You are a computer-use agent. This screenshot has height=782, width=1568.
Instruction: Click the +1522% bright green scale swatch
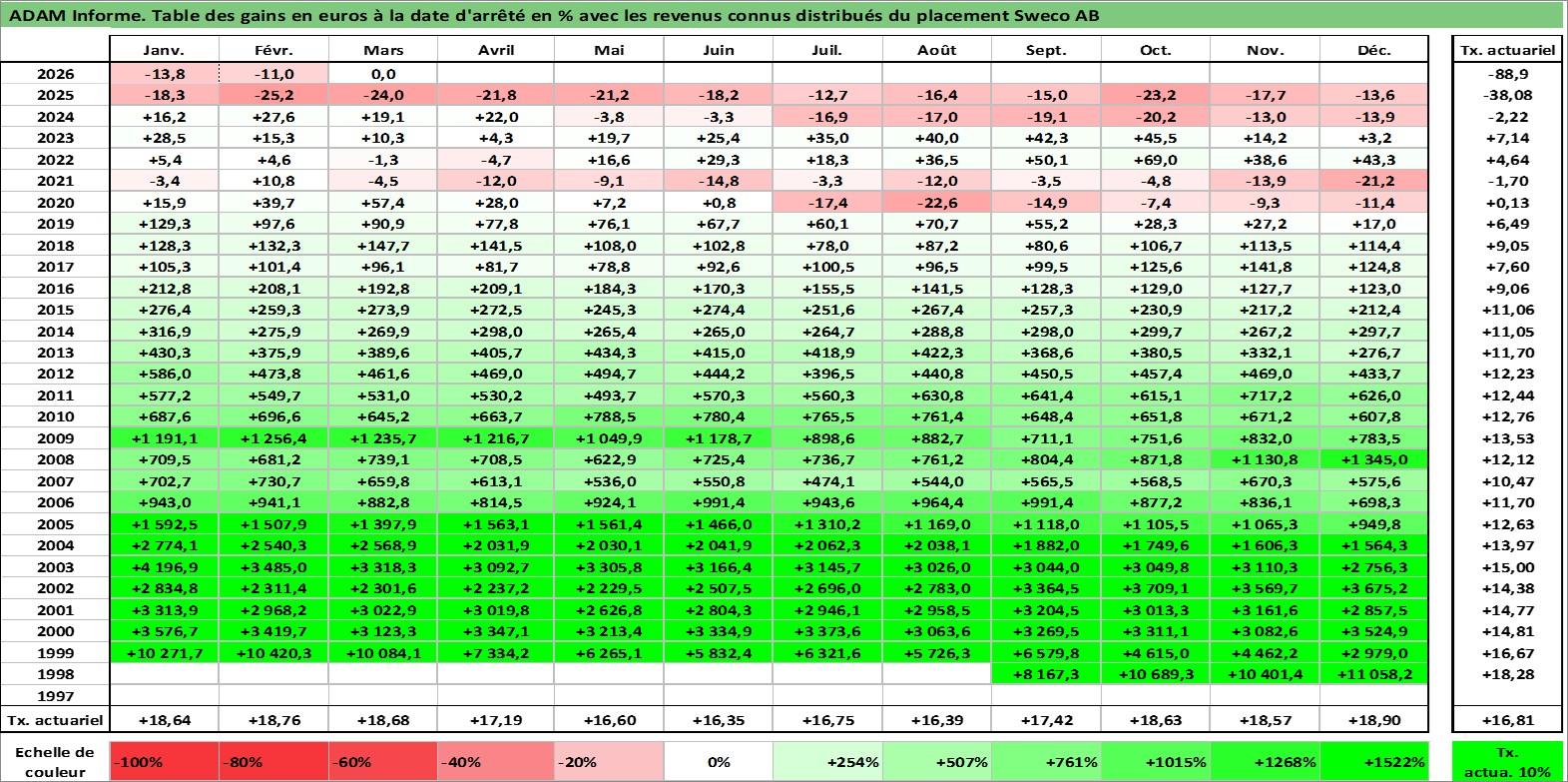tap(1374, 761)
